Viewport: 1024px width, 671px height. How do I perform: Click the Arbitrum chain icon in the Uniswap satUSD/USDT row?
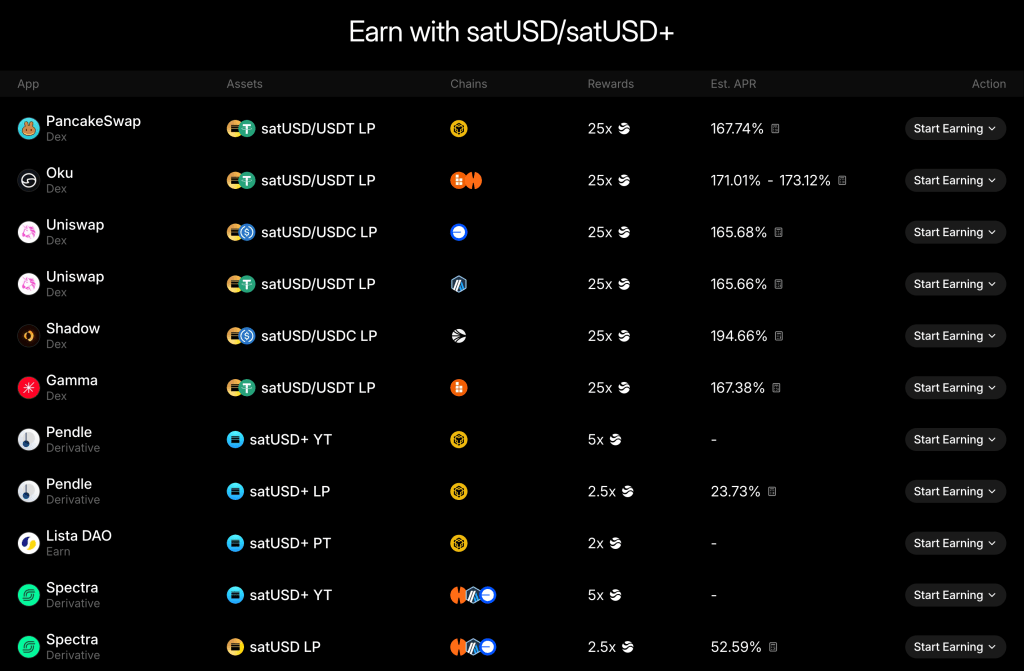(x=458, y=284)
